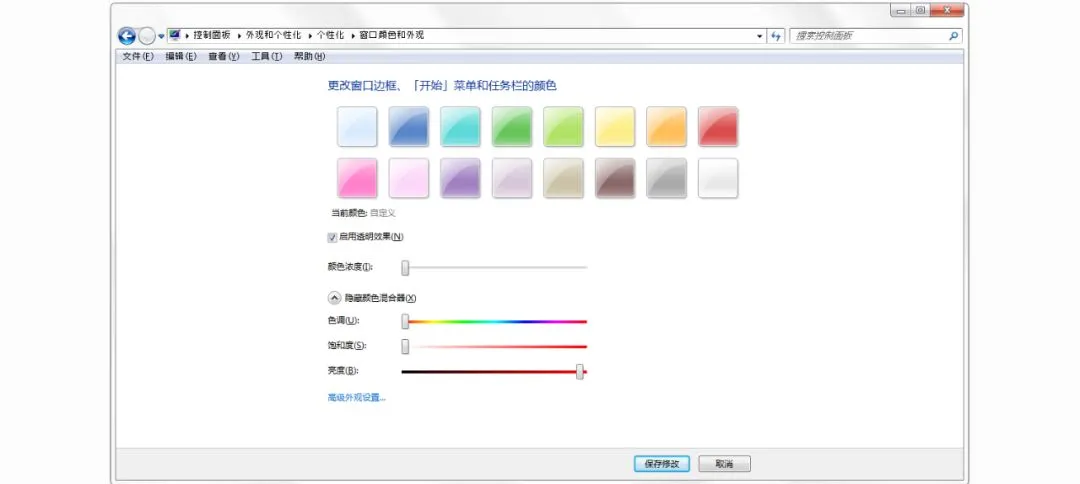Screen dimensions: 1080x484
Task: Choose the tan beige color swatch
Action: tap(563, 178)
